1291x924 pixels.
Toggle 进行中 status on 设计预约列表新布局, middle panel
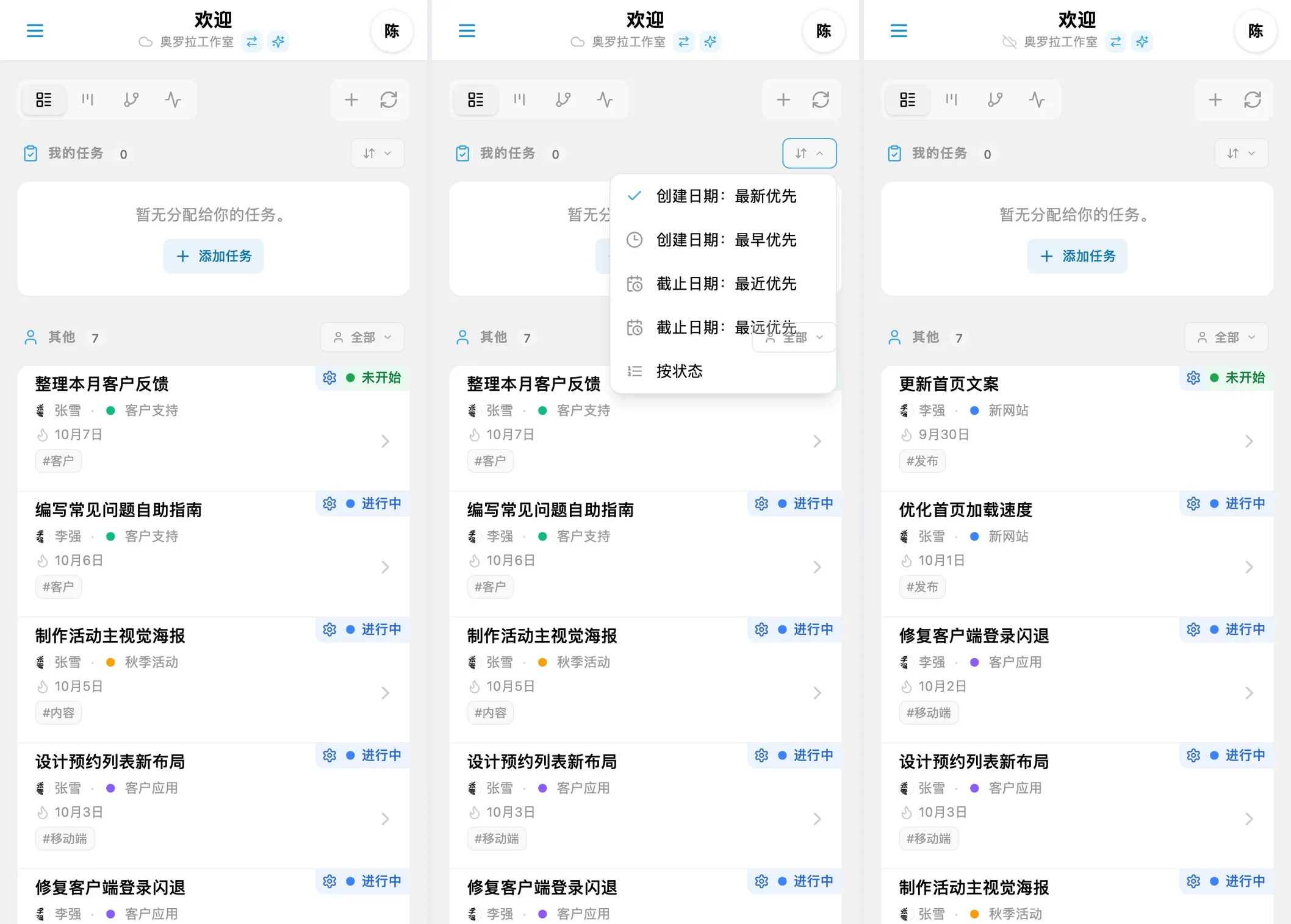[x=806, y=756]
